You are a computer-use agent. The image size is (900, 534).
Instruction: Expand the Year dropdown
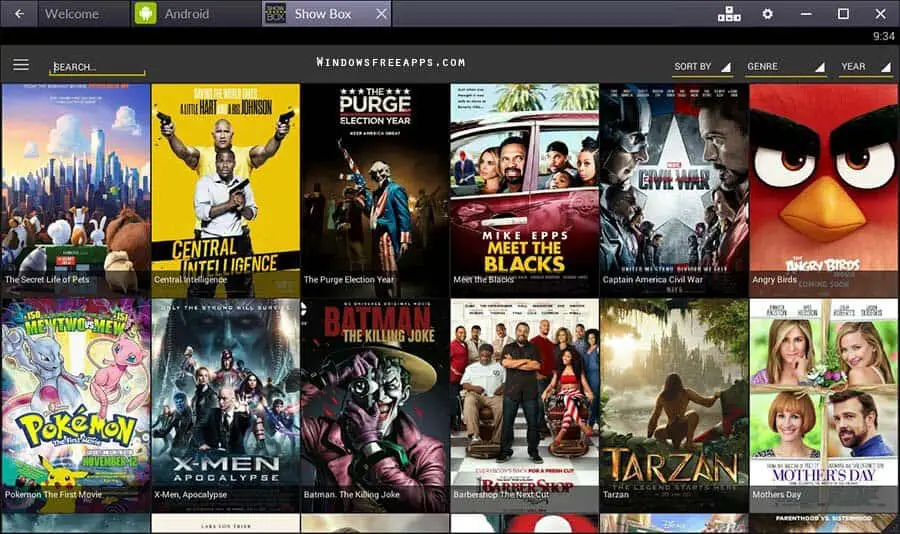866,67
